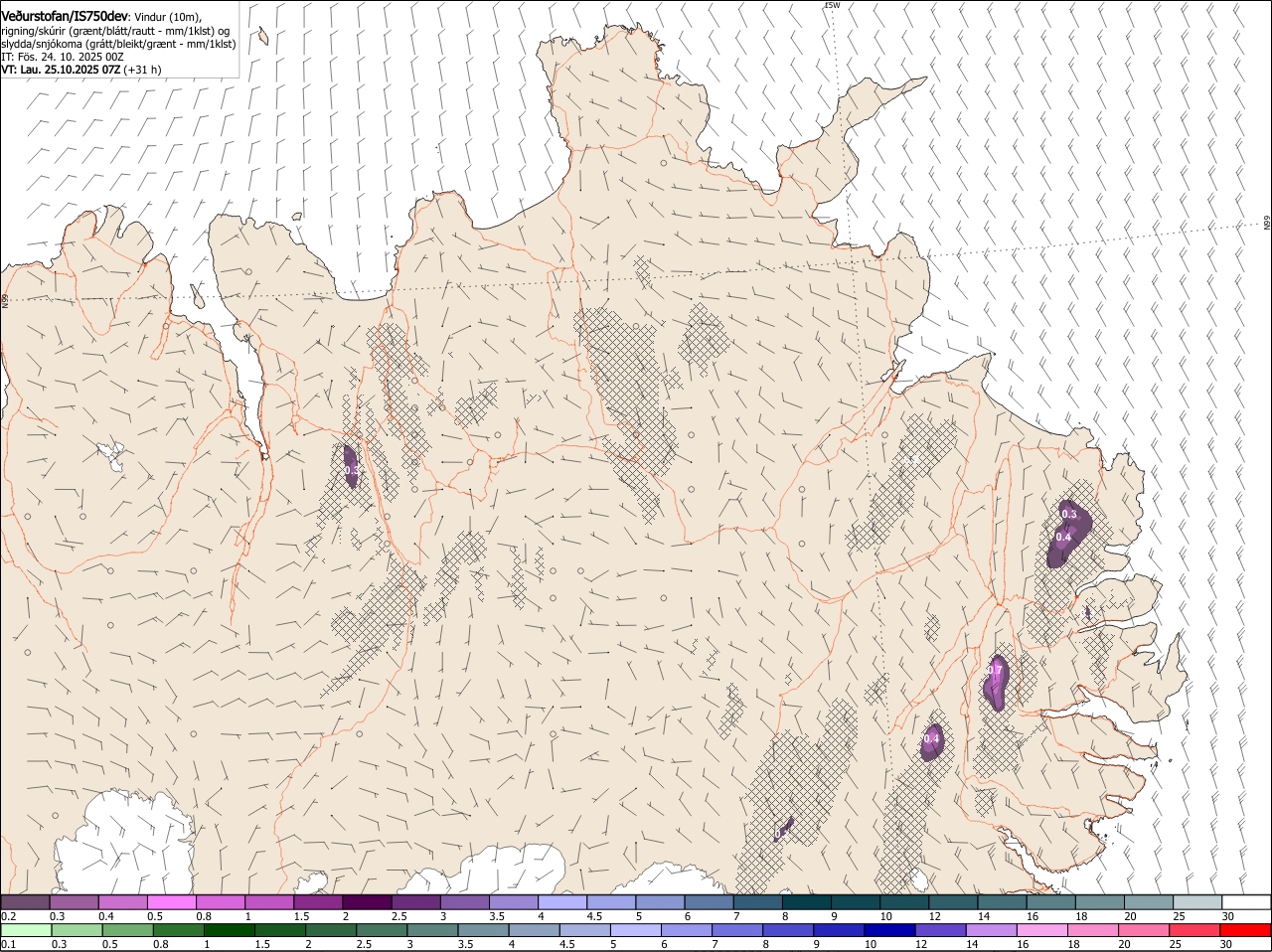Click the small purple blob in the western hatched area
This screenshot has height=952, width=1272.
pyautogui.click(x=351, y=467)
